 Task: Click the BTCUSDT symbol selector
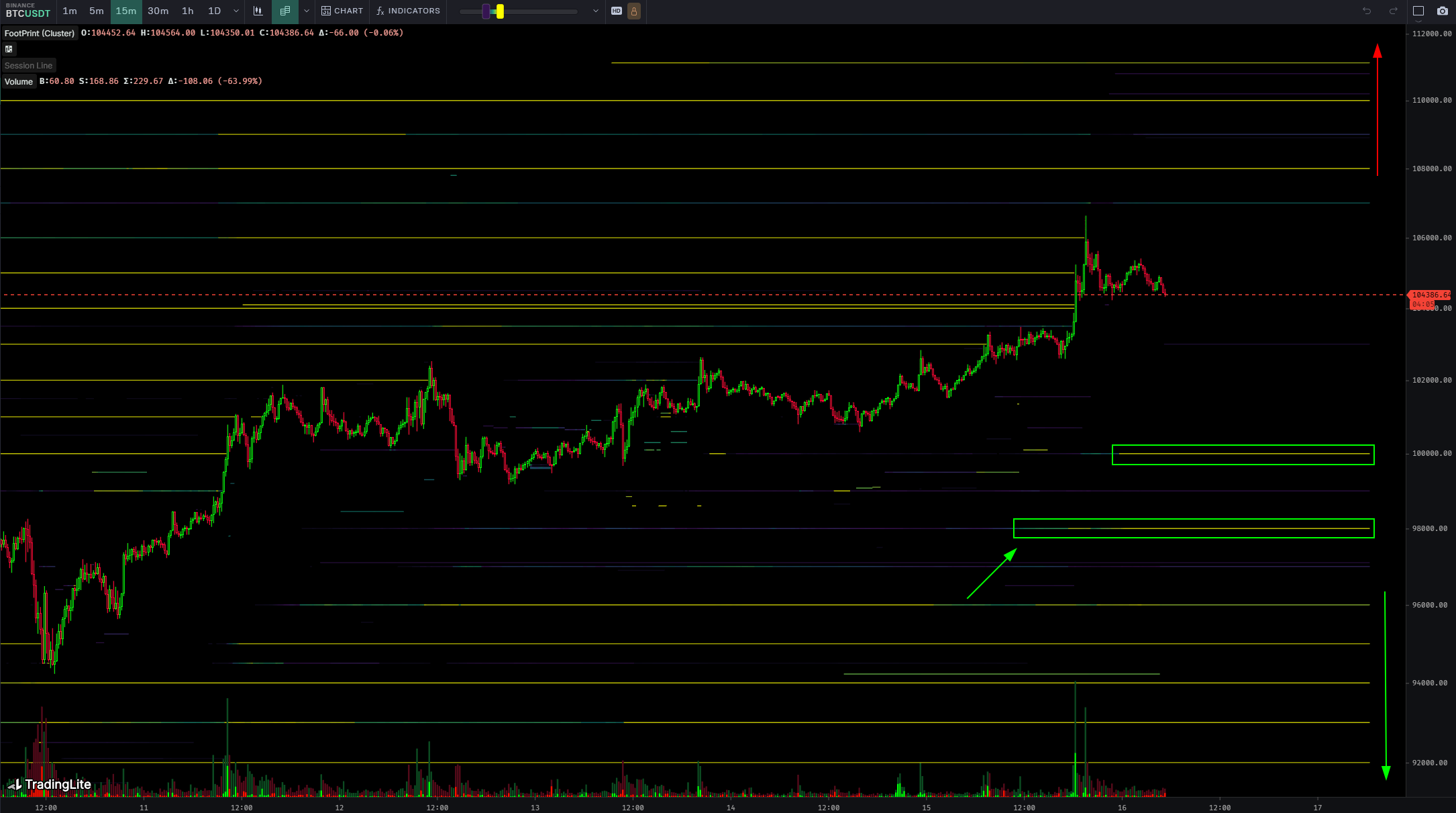(x=28, y=11)
